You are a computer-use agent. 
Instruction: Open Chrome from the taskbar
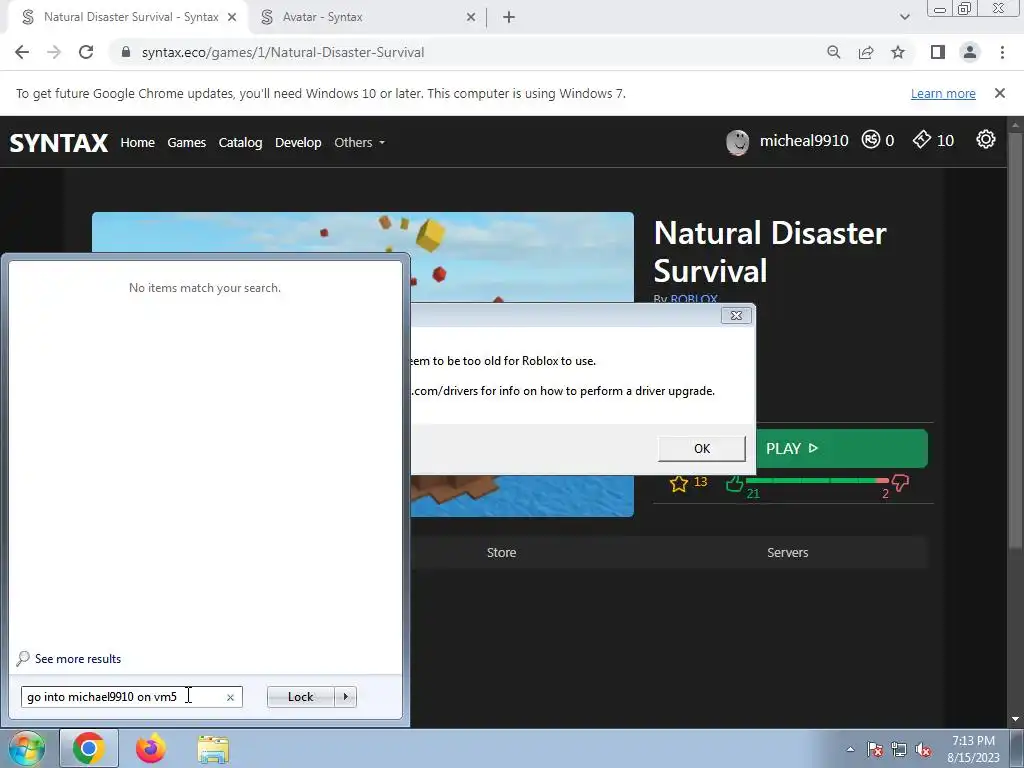coord(89,748)
